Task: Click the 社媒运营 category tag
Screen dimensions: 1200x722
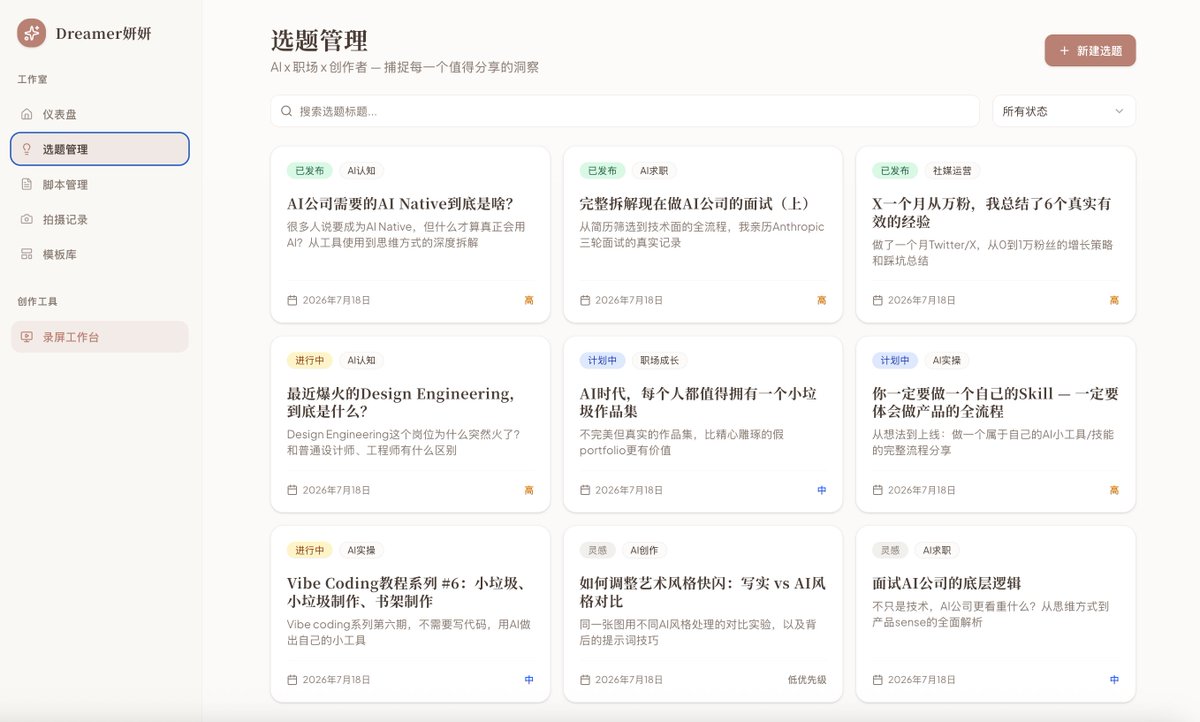Action: pyautogui.click(x=952, y=171)
